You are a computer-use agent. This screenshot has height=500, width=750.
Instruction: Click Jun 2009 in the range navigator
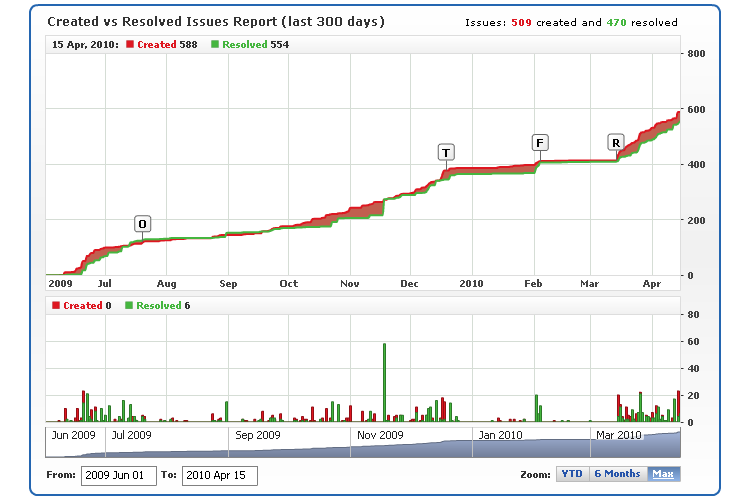[73, 435]
